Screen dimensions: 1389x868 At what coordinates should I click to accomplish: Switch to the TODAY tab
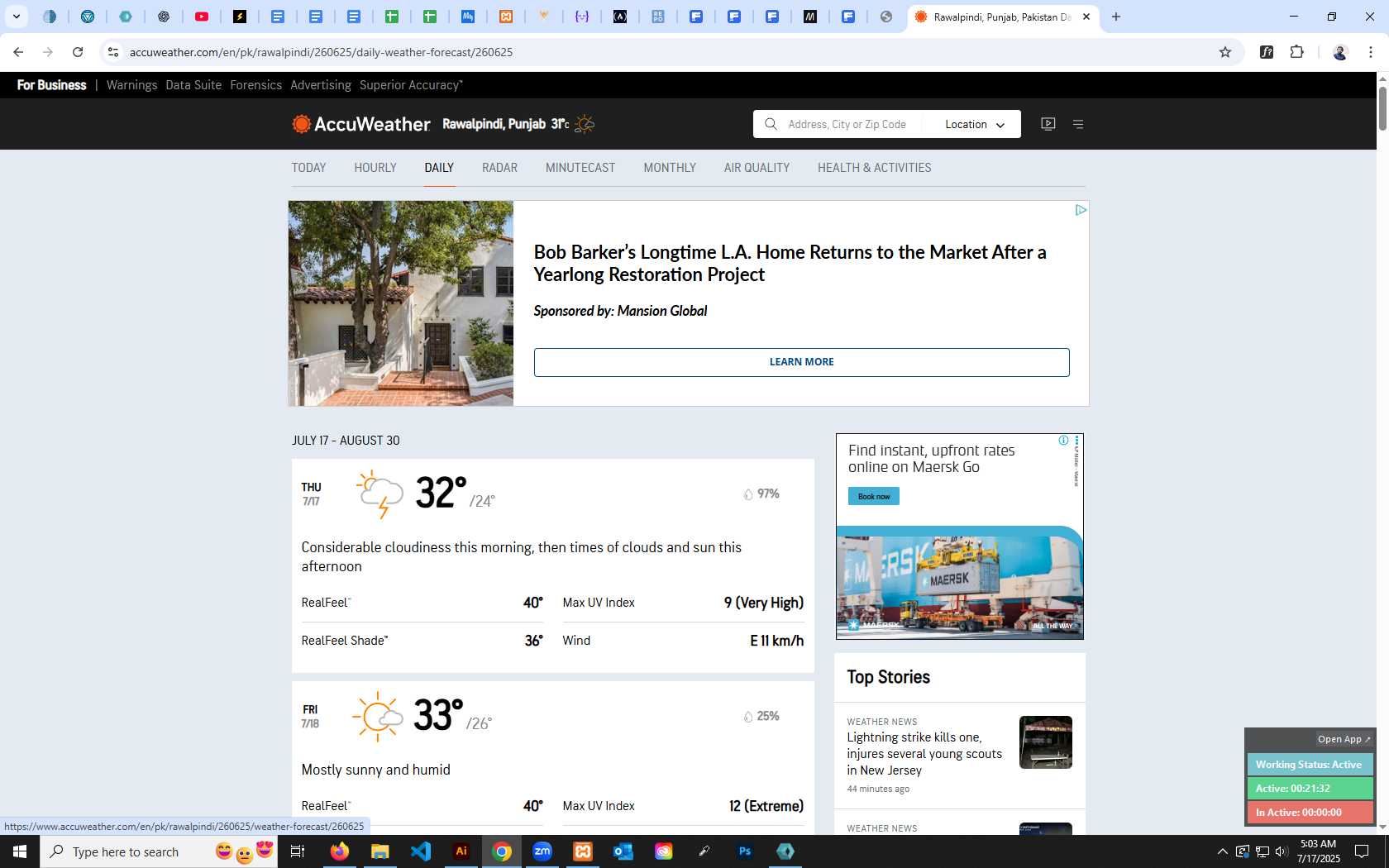click(308, 168)
